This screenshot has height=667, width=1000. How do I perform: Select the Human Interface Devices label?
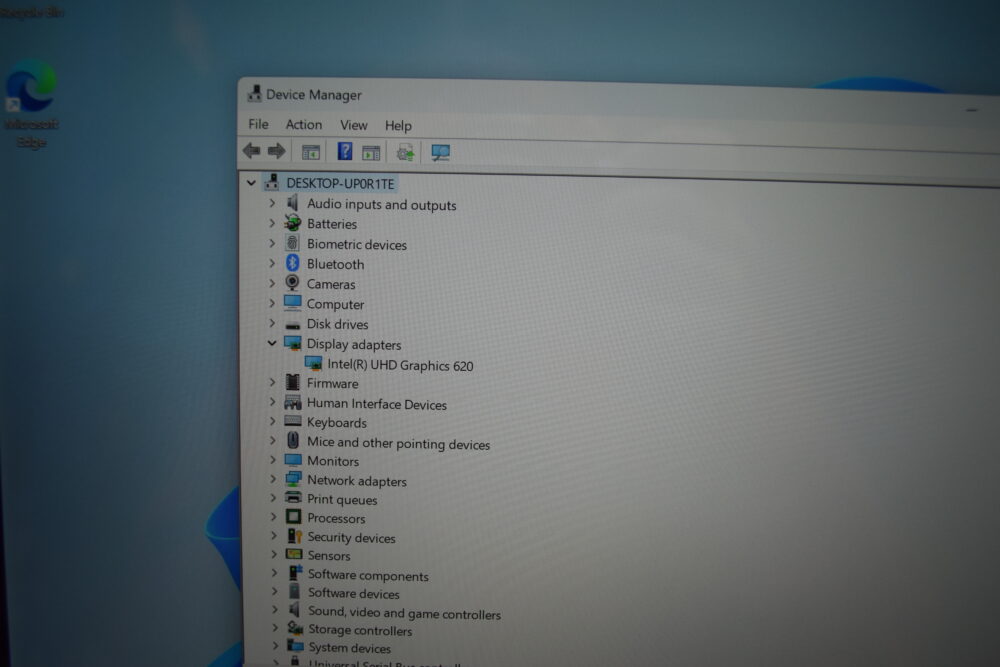376,404
